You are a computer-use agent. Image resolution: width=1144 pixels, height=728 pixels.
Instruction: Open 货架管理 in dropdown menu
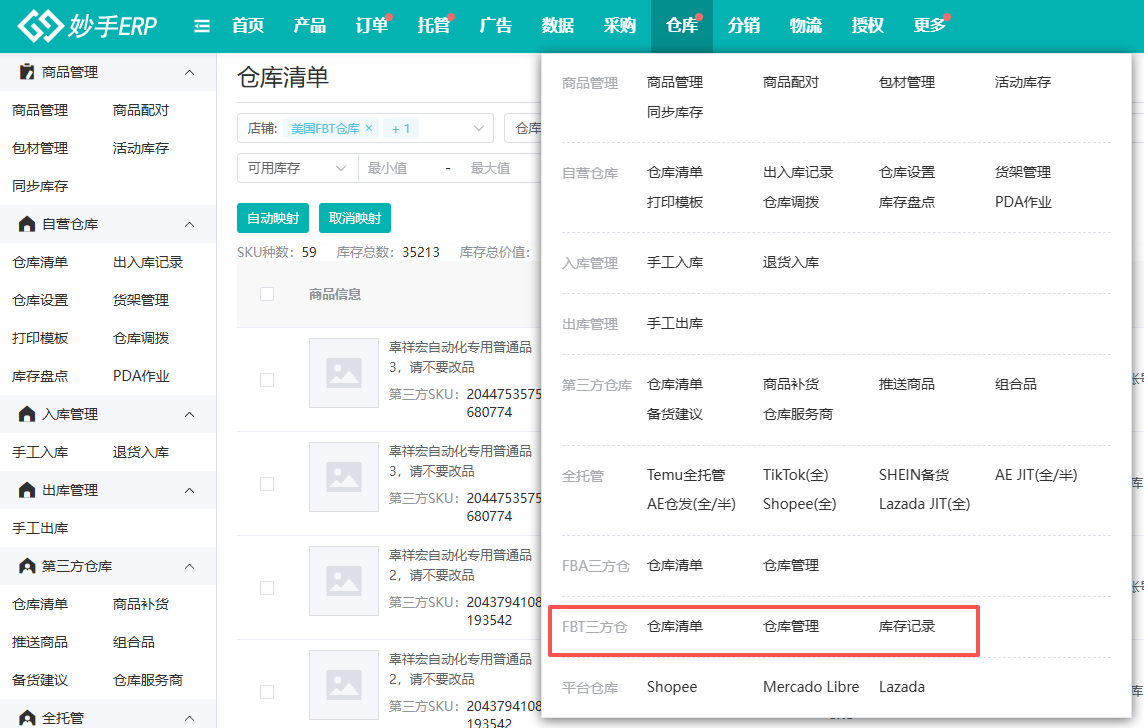point(1023,172)
